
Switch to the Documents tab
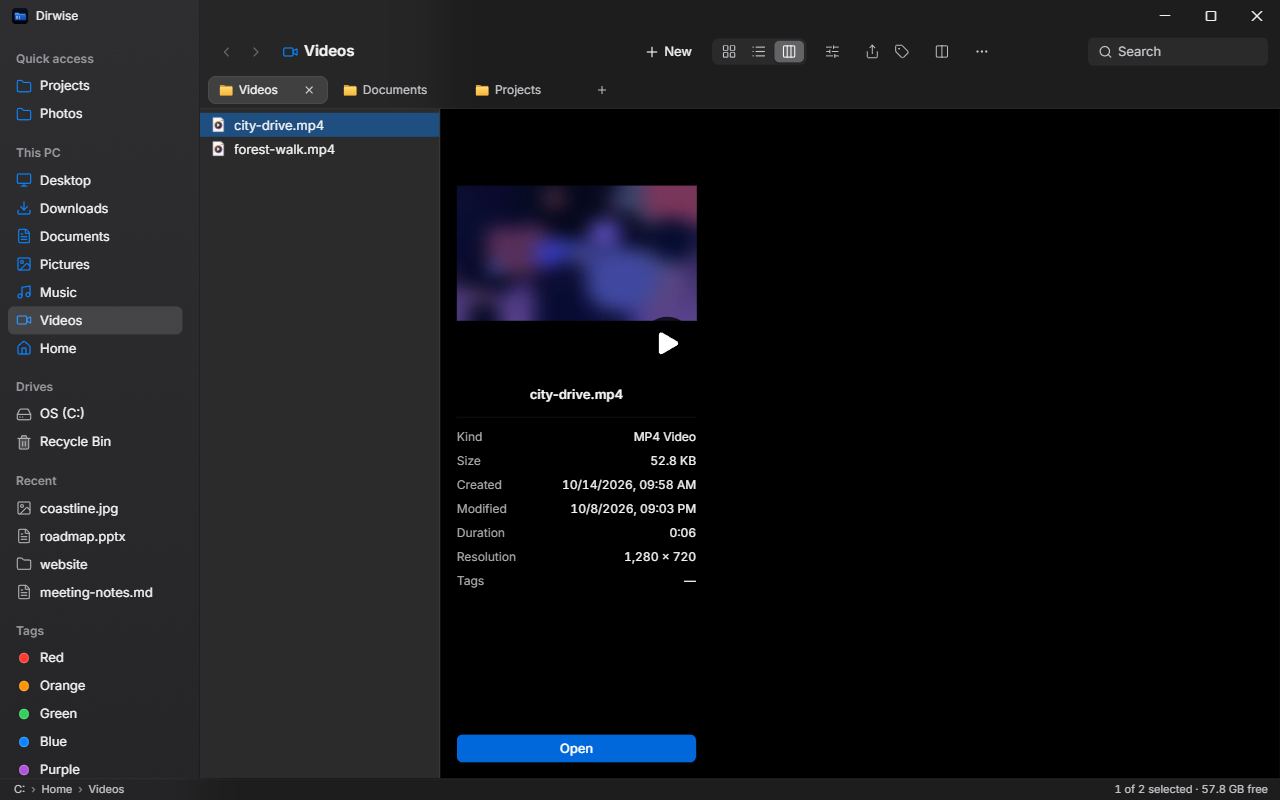[395, 90]
